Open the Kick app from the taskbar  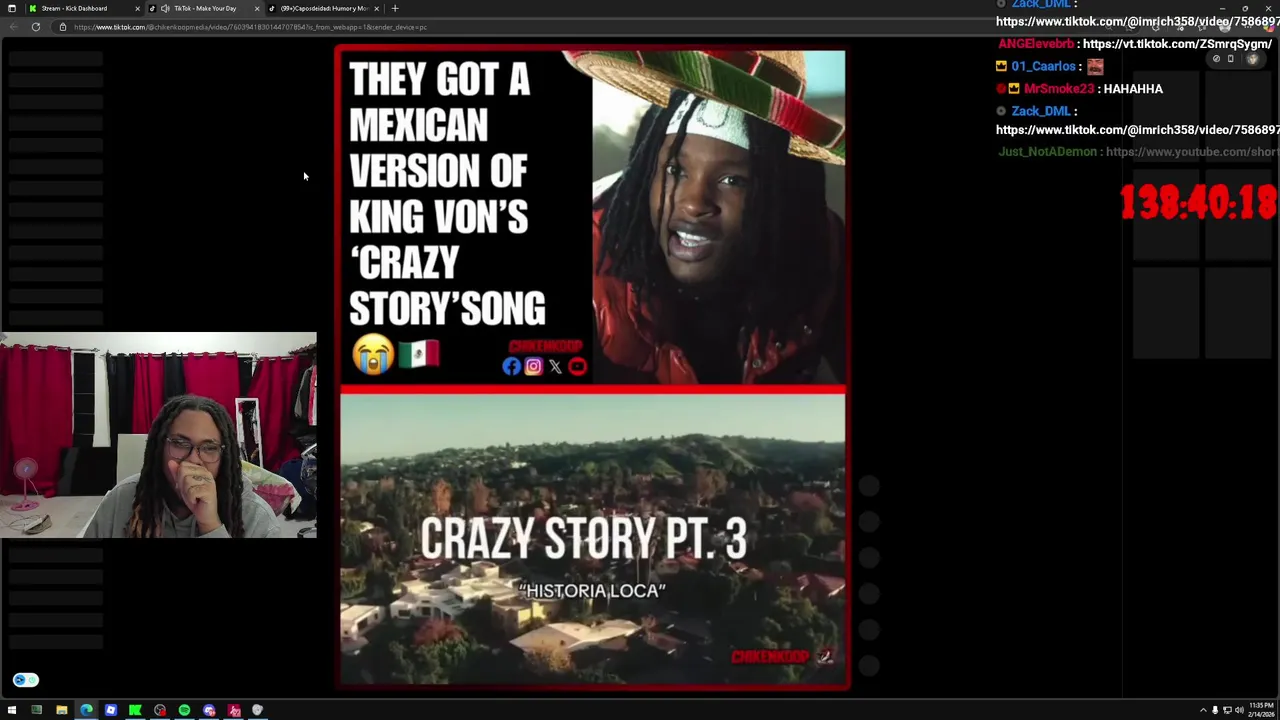pyautogui.click(x=135, y=710)
